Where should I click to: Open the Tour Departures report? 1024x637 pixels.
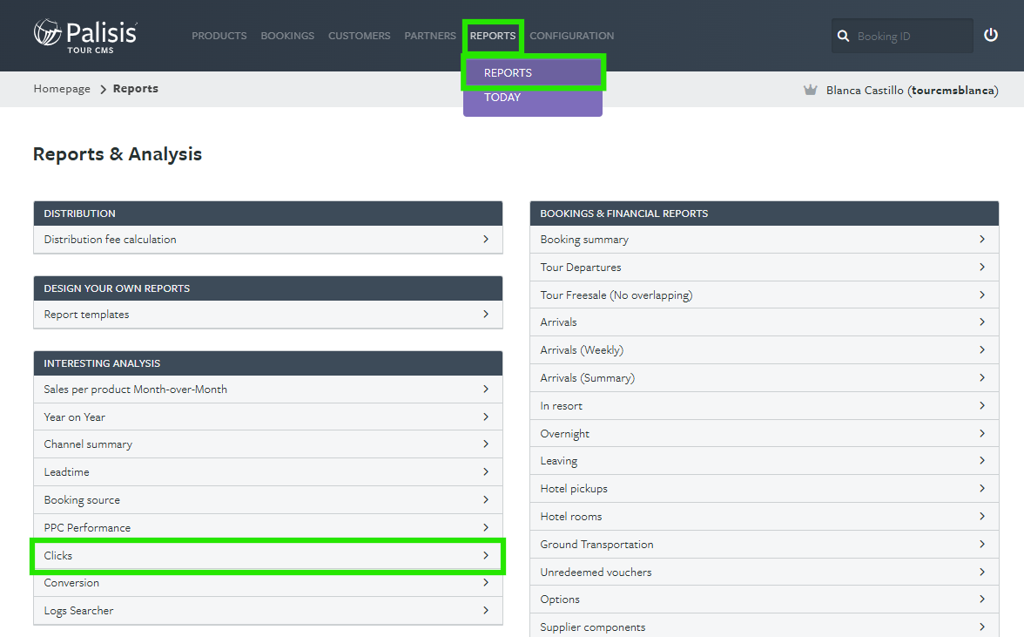pos(764,267)
